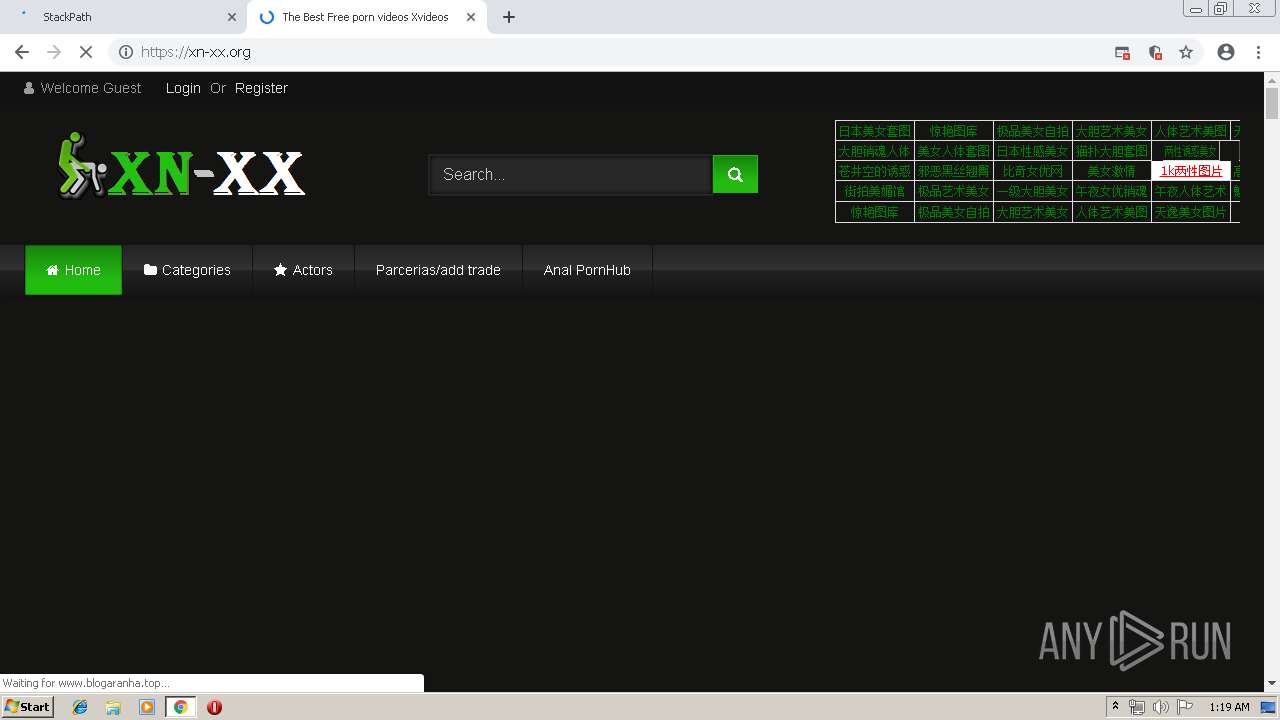The image size is (1280, 720).
Task: Open the Action Center flag tray icon
Action: click(1185, 707)
